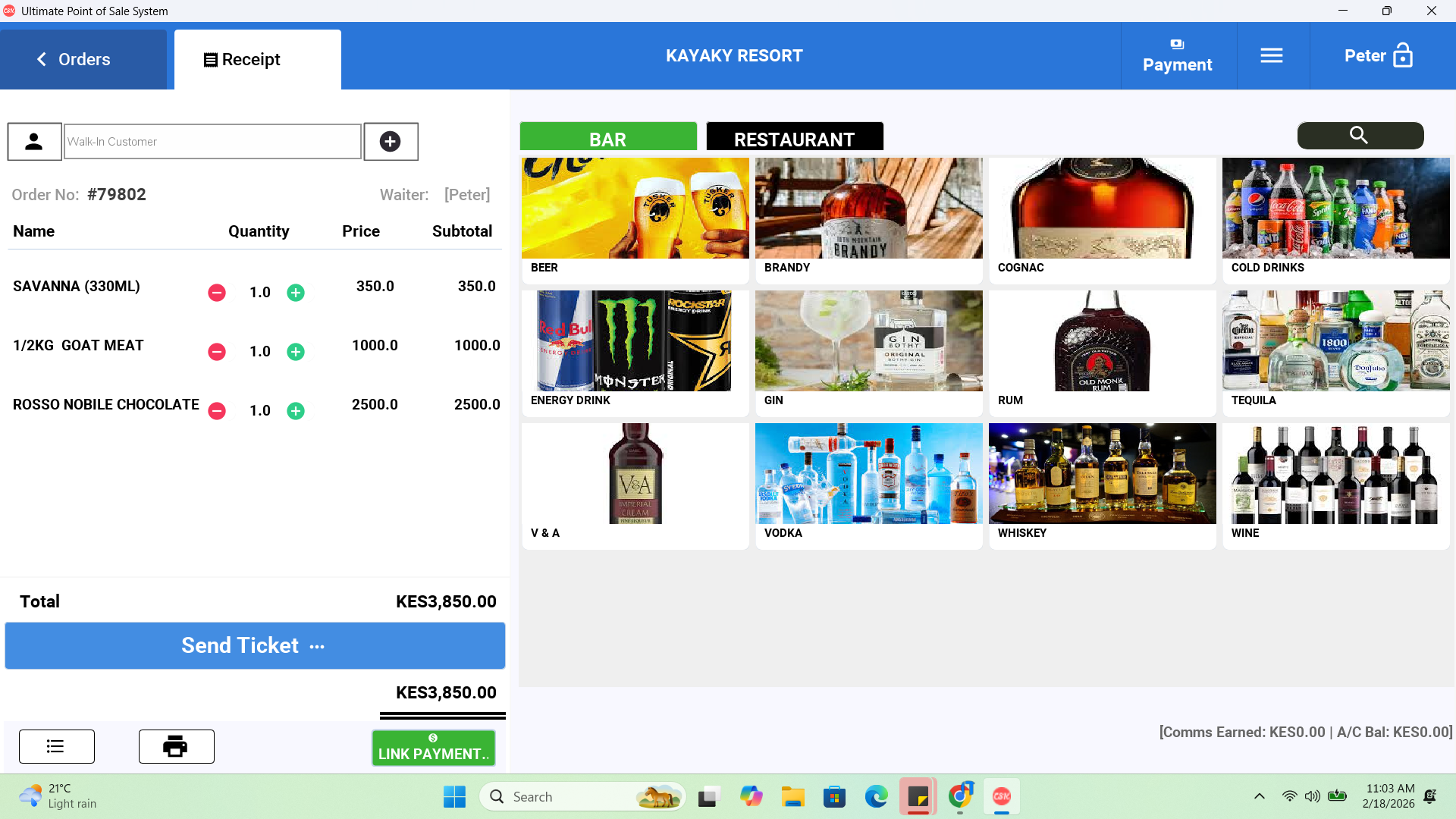Decrease Rosso Nobile Chocolate quantity
This screenshot has width=1456, height=819.
tap(217, 411)
